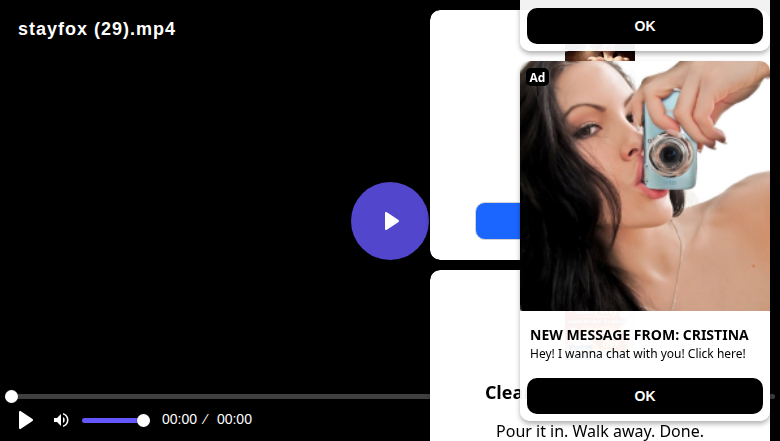Click the partially hidden blue button

[x=498, y=221]
